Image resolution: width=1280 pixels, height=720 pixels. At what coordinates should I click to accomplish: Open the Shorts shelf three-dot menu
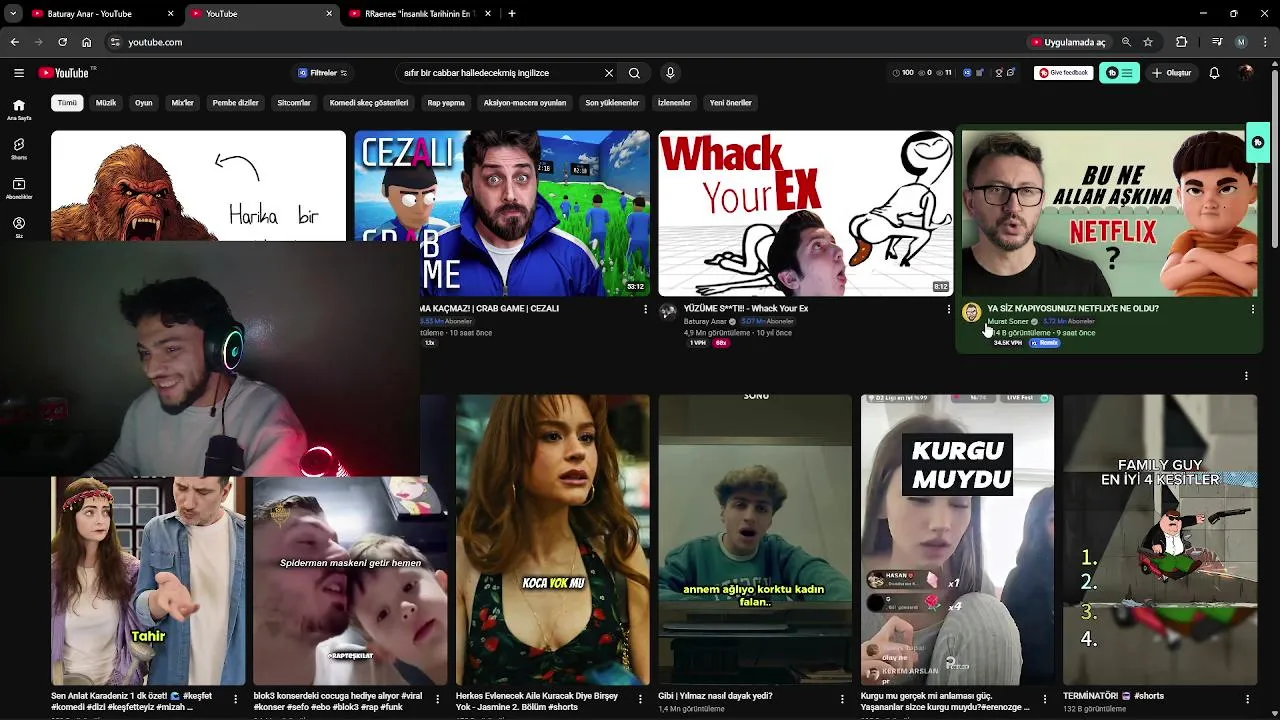click(x=1246, y=376)
